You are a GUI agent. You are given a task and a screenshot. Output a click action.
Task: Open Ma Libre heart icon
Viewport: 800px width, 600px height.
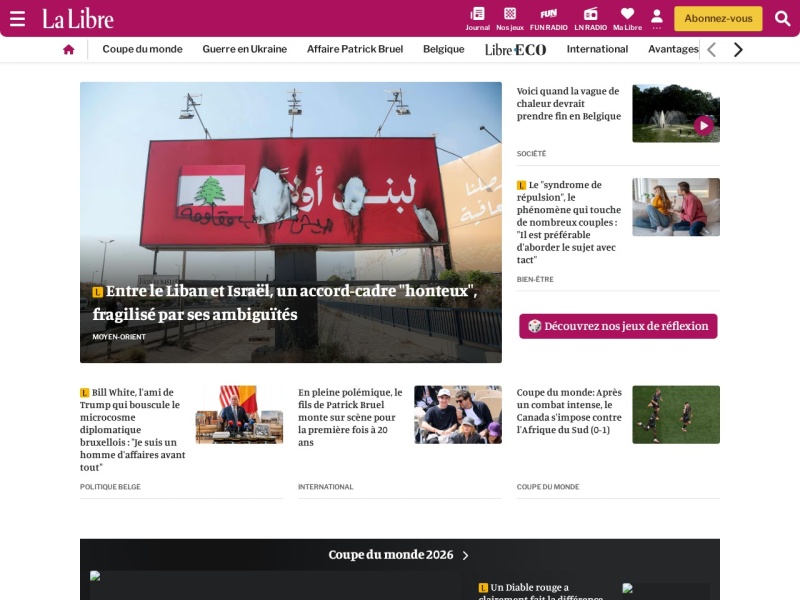click(627, 19)
